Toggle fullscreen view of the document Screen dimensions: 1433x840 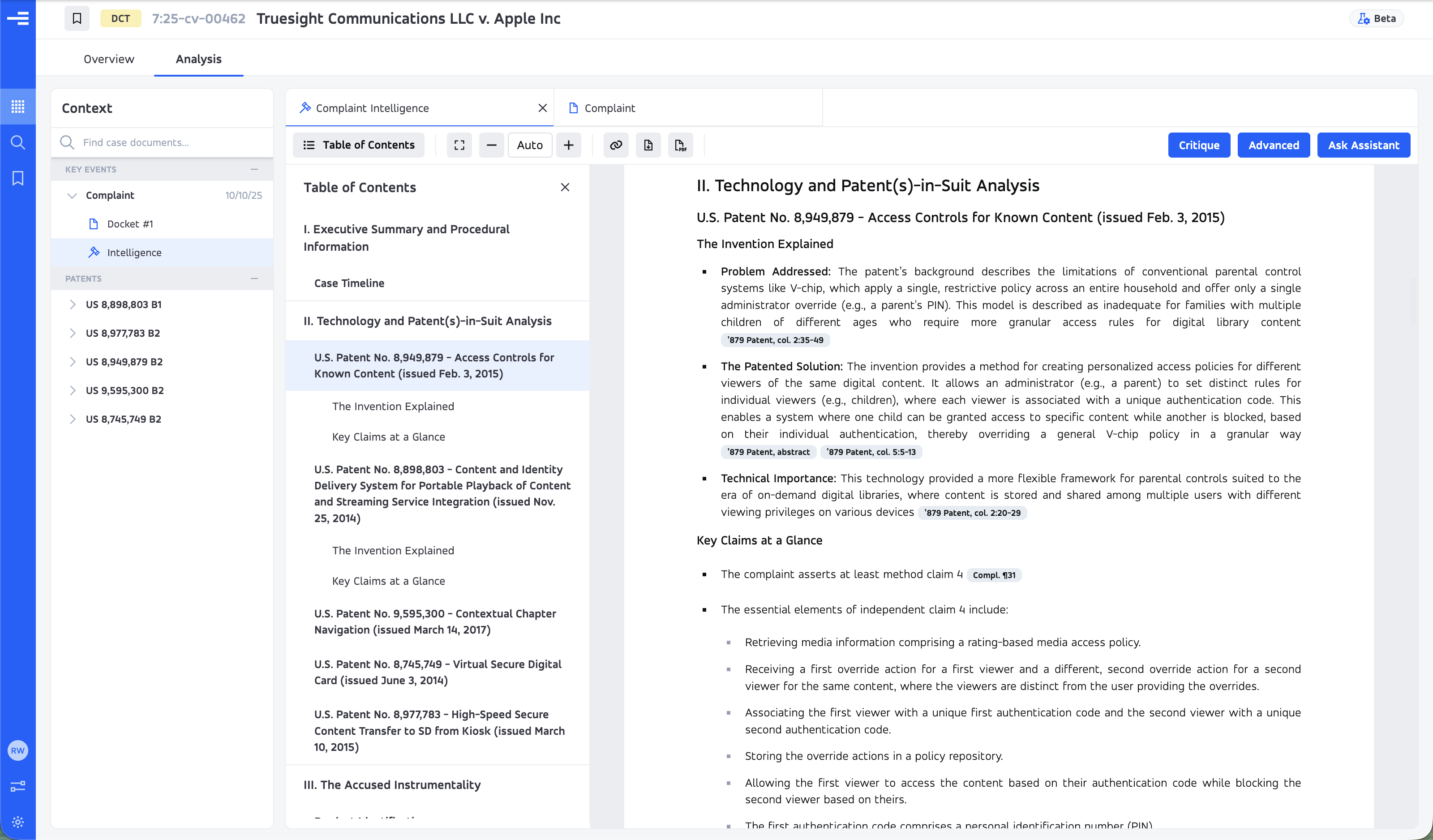click(459, 145)
